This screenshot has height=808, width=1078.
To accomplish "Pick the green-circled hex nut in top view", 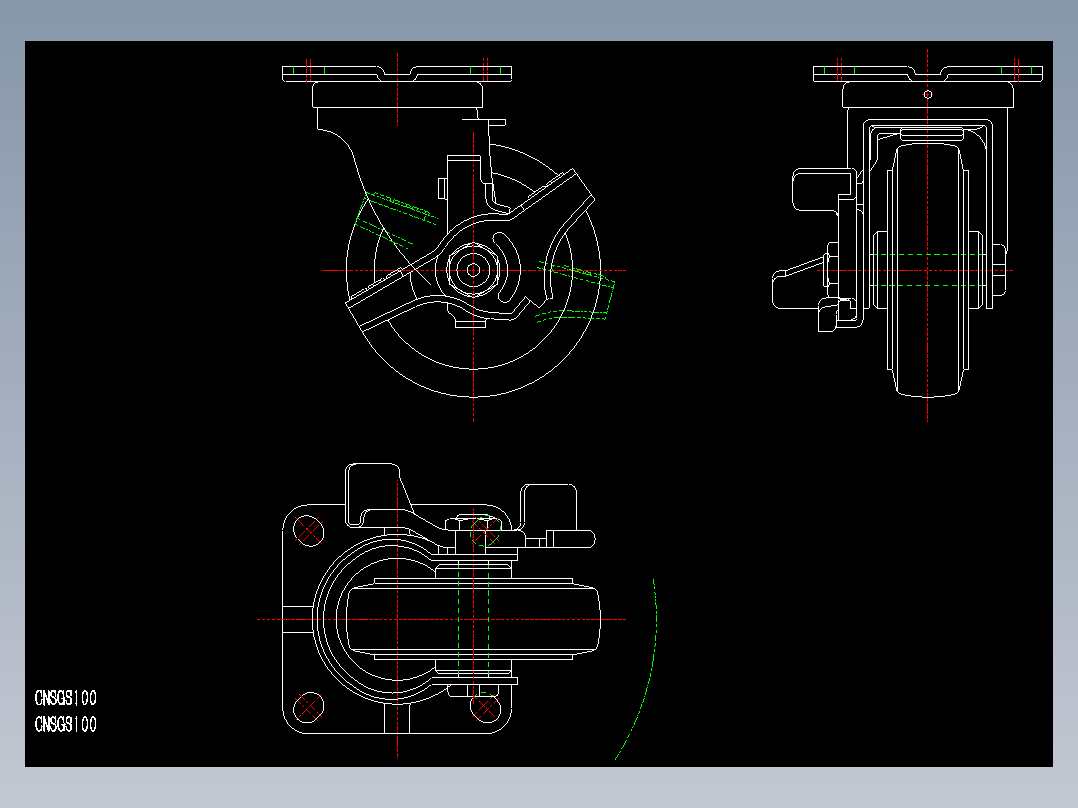I will point(485,532).
